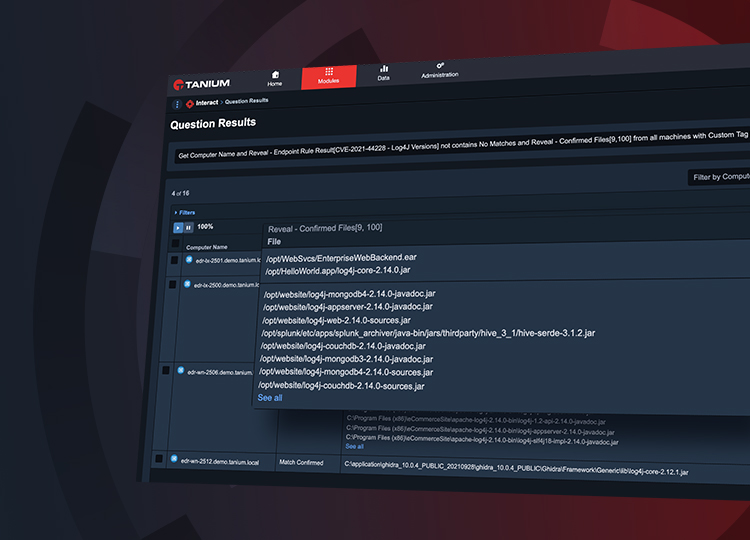This screenshot has width=750, height=540.
Task: Select edr-wn-2512.demo.tanium.local computer name
Action: (220, 462)
